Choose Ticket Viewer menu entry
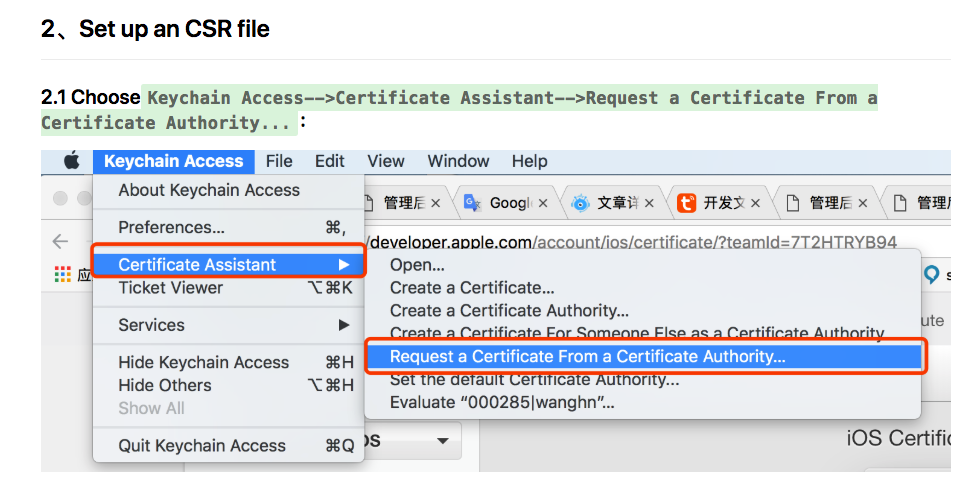Image resolution: width=958 pixels, height=492 pixels. (x=229, y=288)
